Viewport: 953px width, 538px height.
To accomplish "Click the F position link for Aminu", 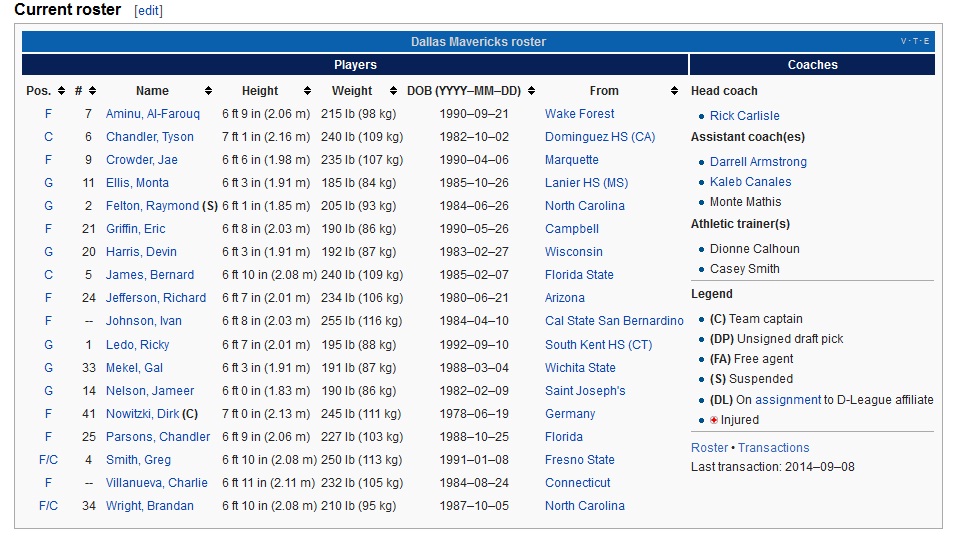I will 48,114.
